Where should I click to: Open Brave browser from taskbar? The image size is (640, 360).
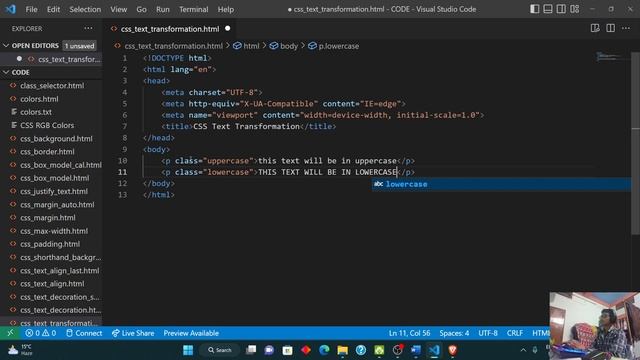click(452, 350)
